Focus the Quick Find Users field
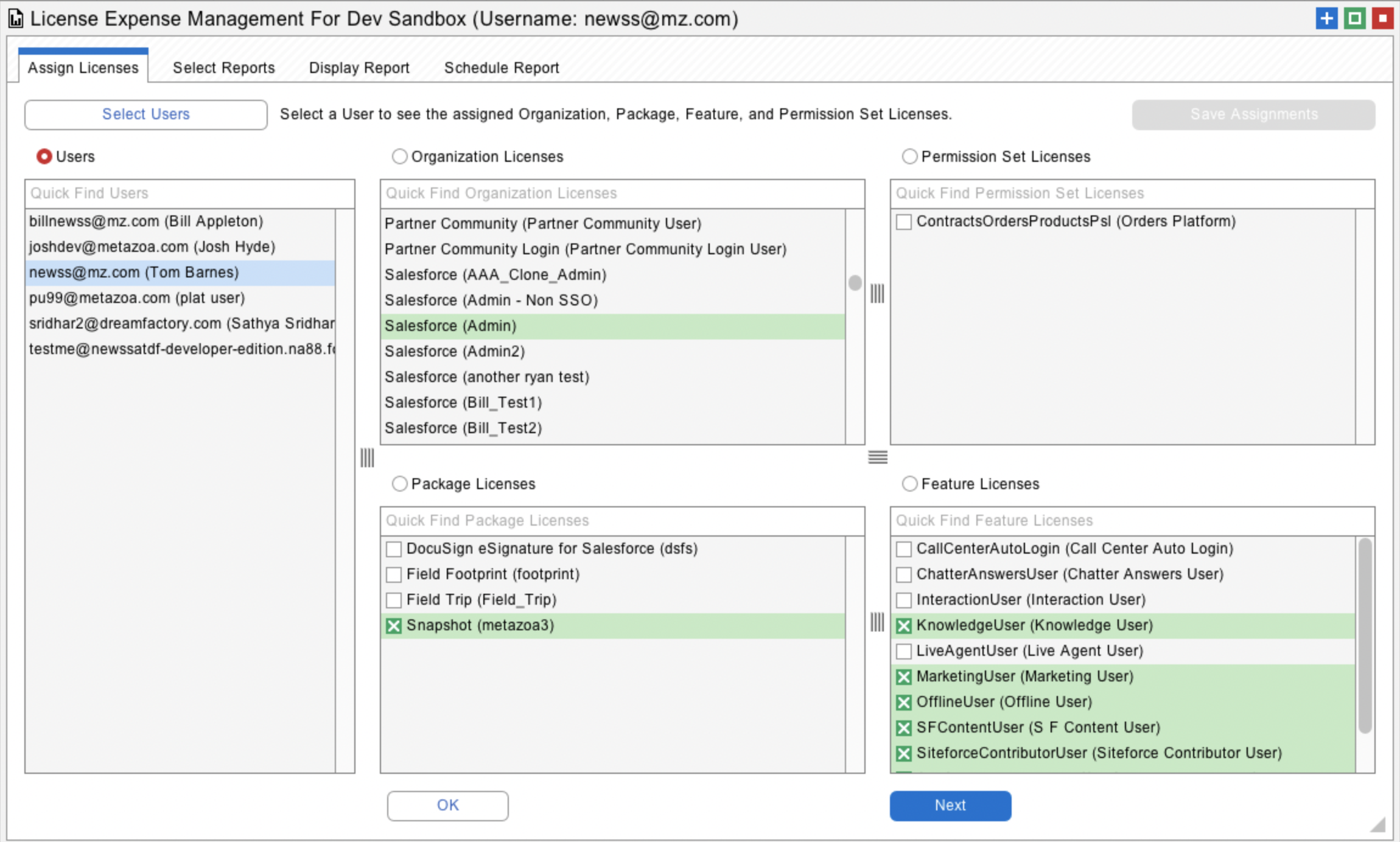This screenshot has height=842, width=1400. 190,193
